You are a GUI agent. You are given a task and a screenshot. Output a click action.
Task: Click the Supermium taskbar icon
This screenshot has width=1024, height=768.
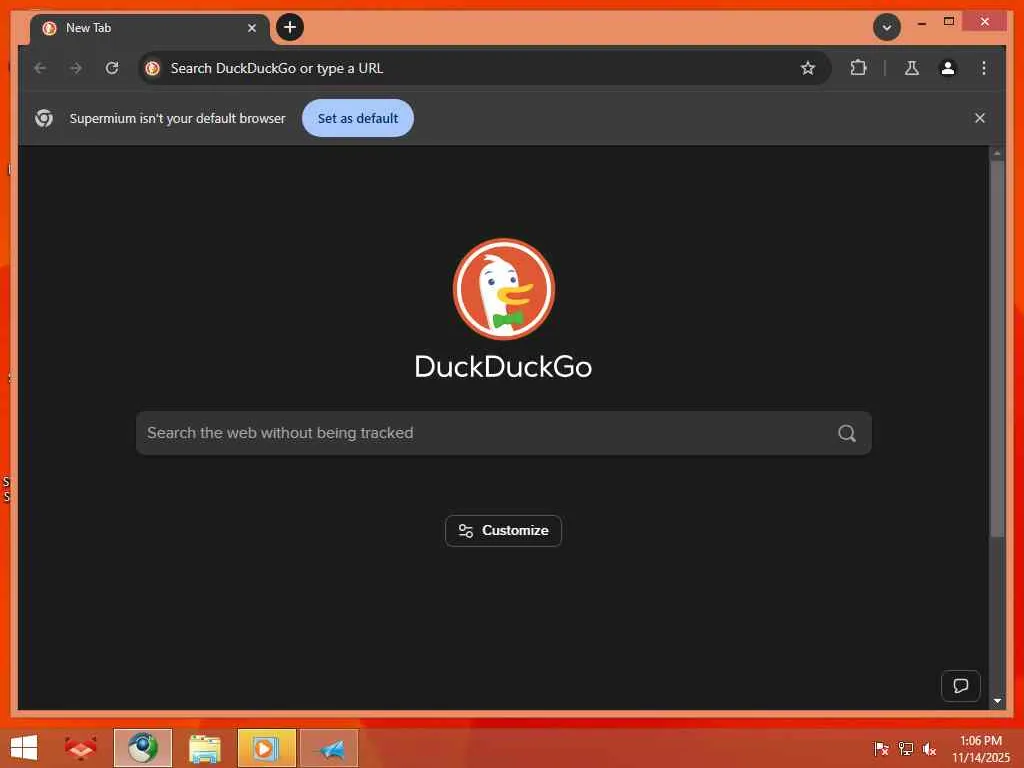point(142,748)
